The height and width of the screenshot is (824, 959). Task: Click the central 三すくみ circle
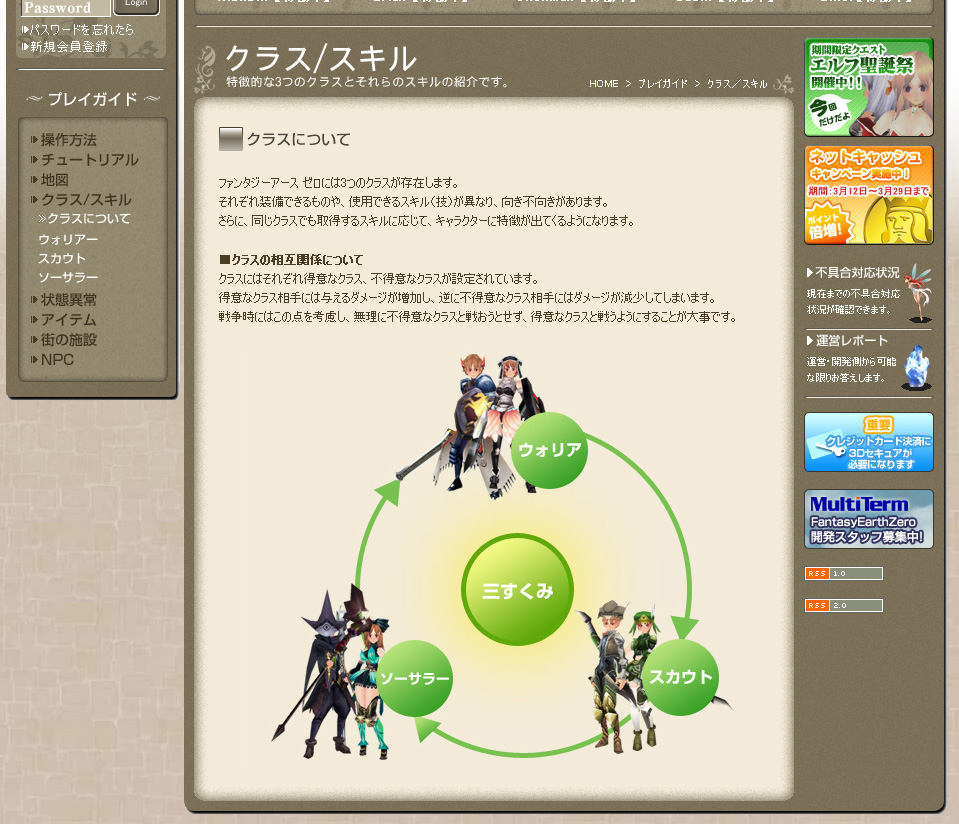(x=517, y=590)
